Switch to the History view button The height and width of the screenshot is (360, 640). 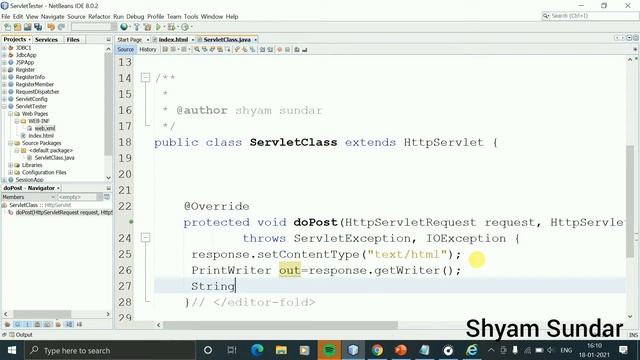148,49
